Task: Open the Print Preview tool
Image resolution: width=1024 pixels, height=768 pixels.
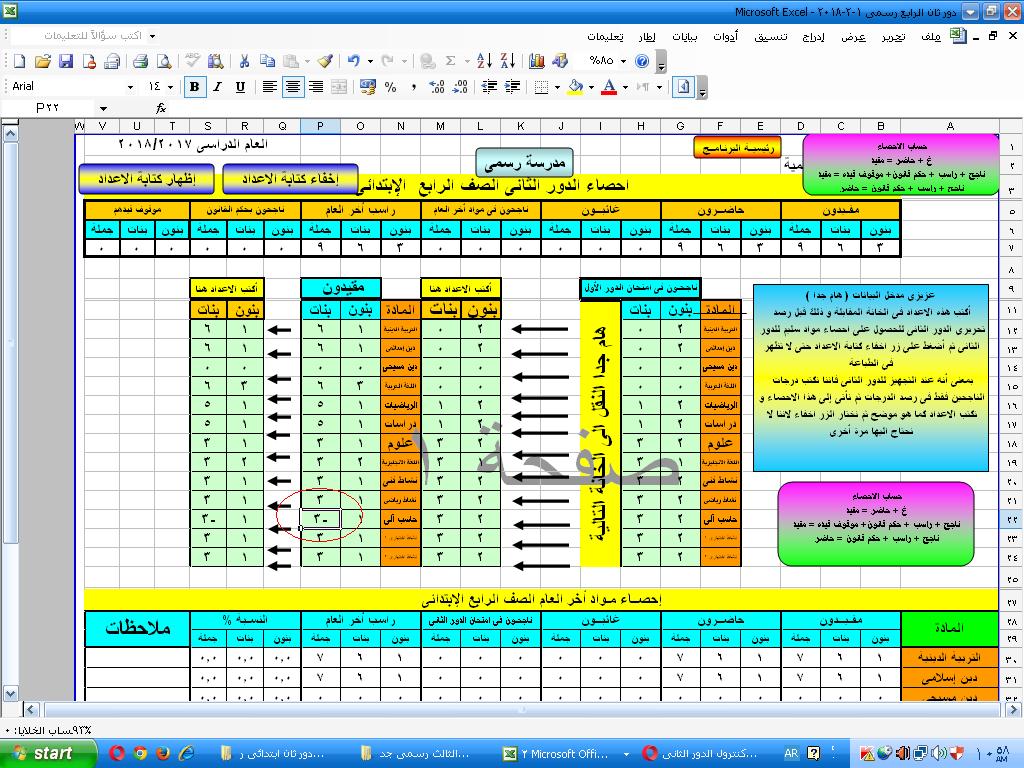Action: [162, 61]
